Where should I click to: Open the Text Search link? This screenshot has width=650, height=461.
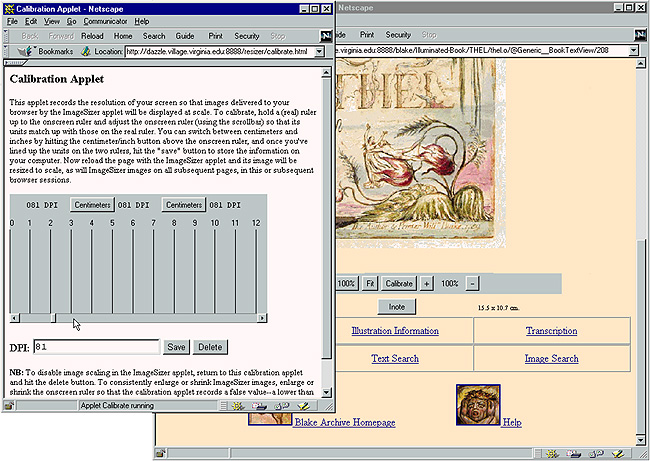[395, 359]
